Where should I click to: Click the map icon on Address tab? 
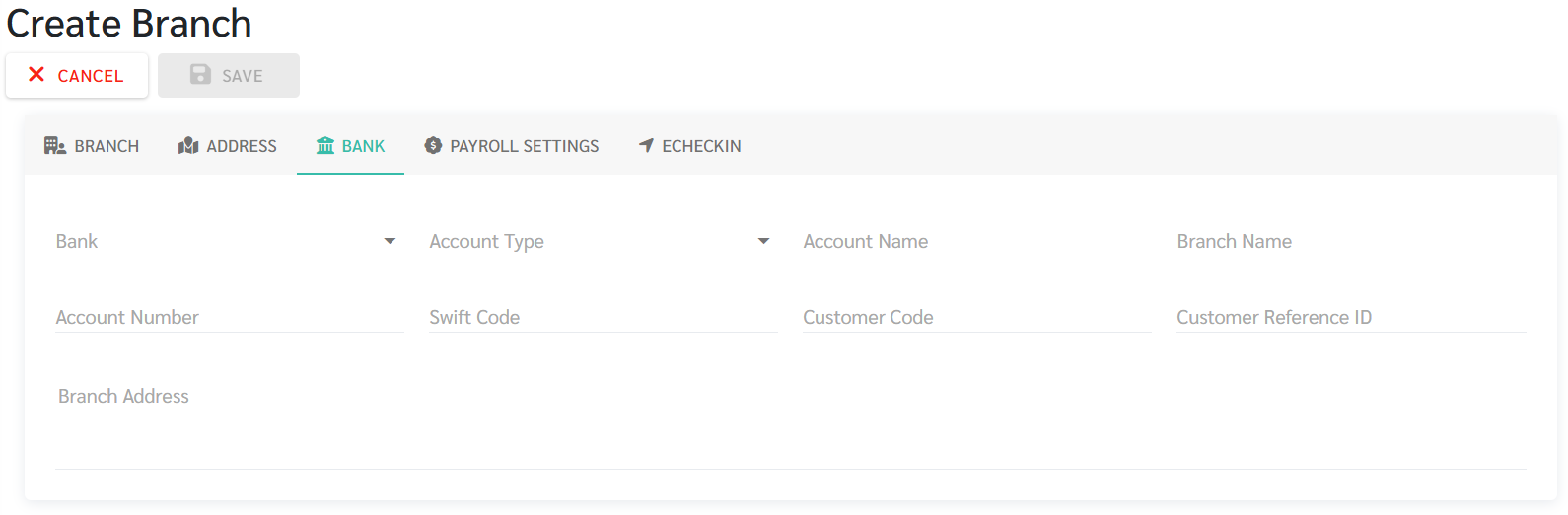click(188, 146)
